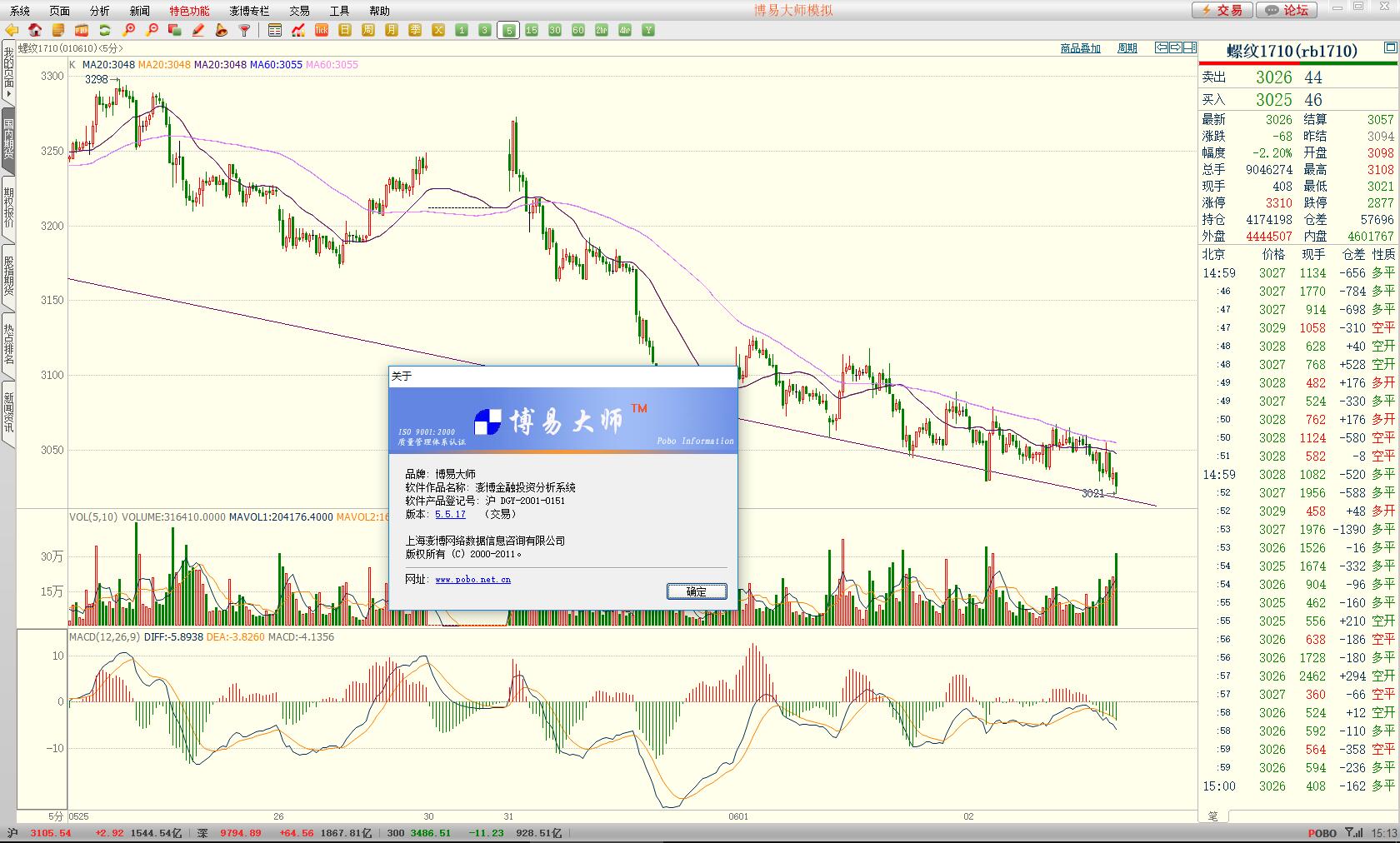The height and width of the screenshot is (843, 1400).
Task: Open the 特色功能 menu
Action: (189, 11)
